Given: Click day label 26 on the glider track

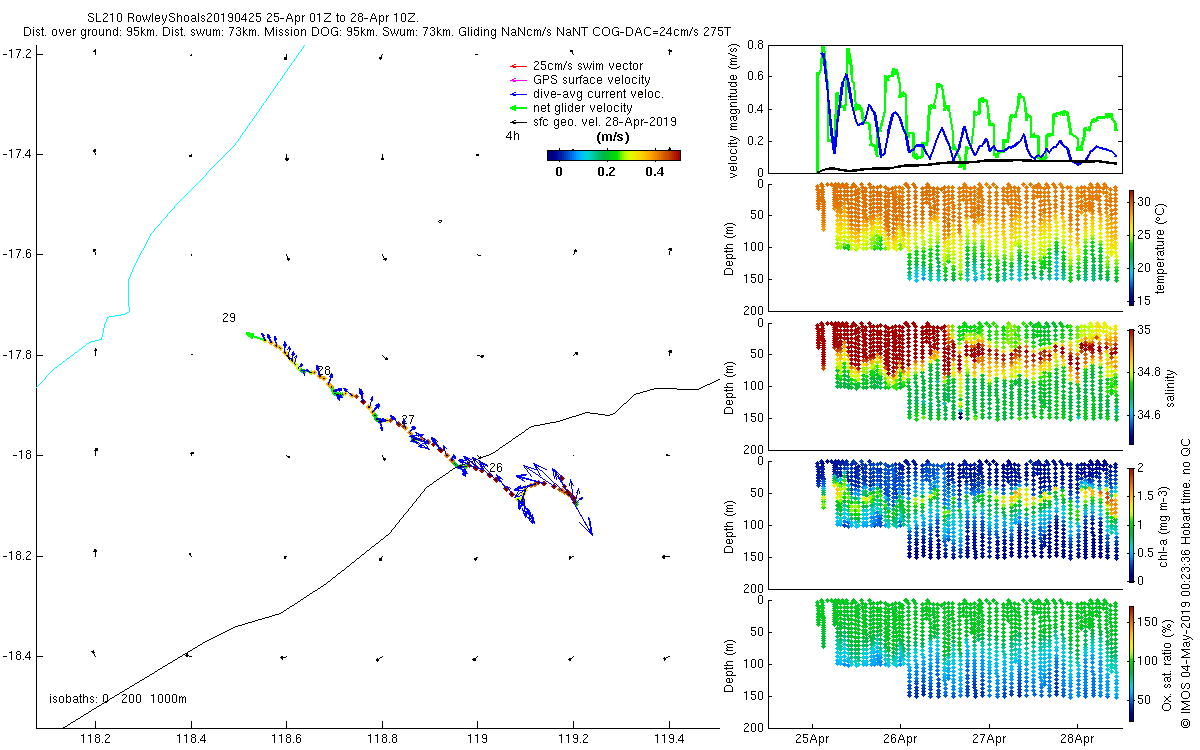Looking at the screenshot, I should (496, 468).
